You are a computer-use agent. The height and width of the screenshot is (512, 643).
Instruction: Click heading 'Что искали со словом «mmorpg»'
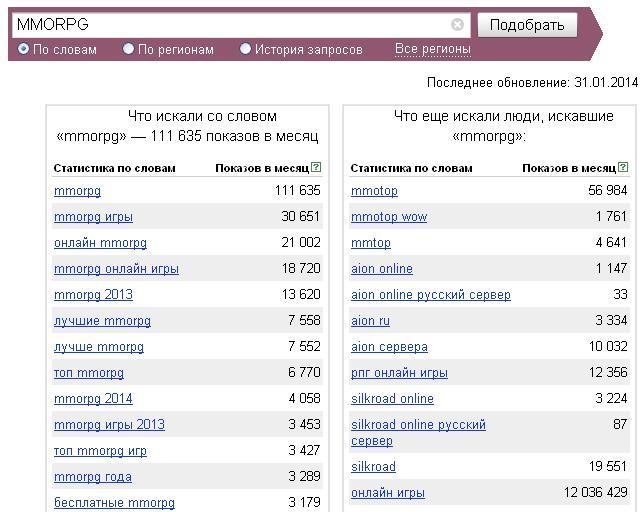(187, 126)
